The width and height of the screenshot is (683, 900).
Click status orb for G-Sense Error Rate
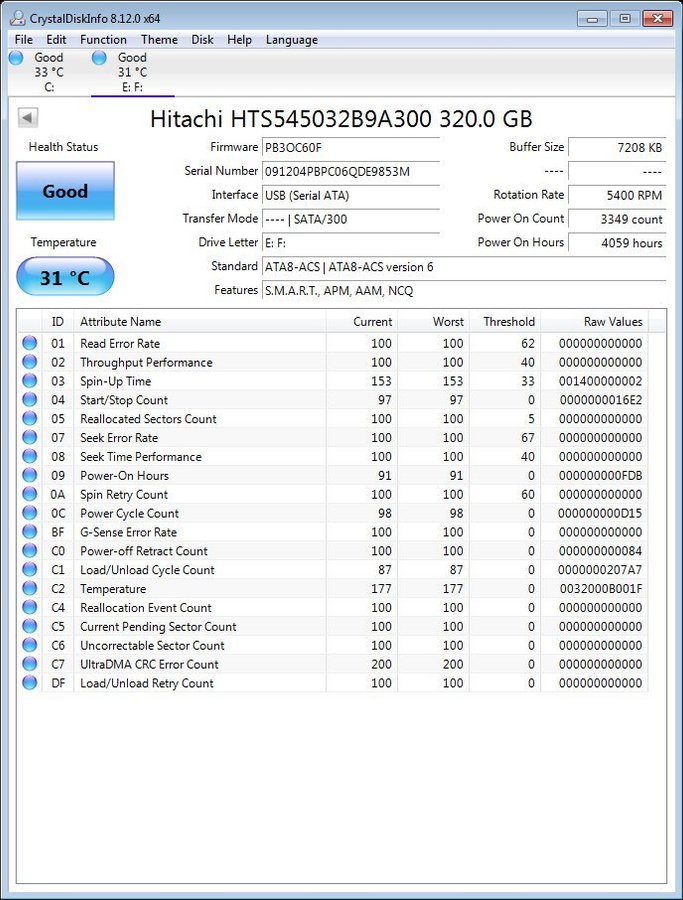click(x=29, y=532)
